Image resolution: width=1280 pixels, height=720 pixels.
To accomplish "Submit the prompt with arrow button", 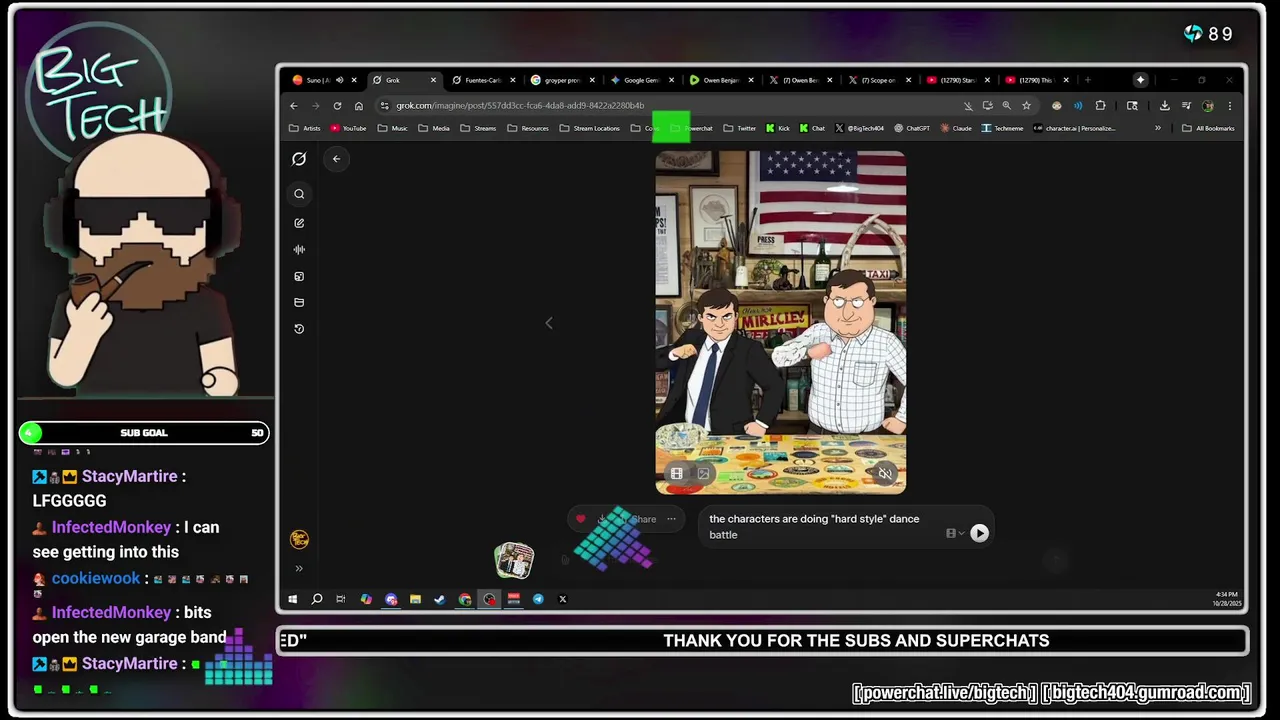I will coord(979,533).
